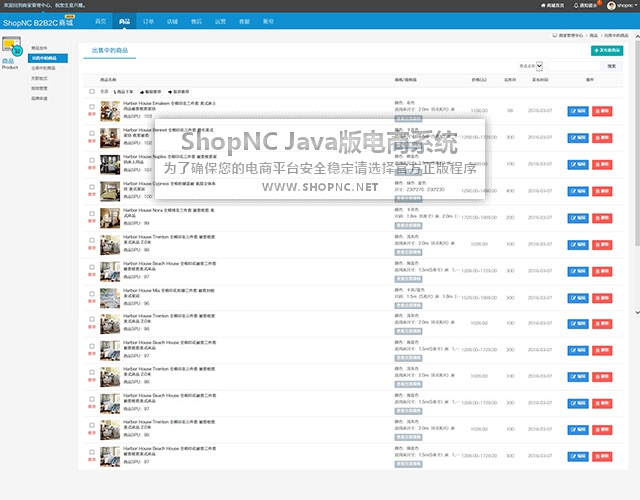Viewport: 640px width, 500px height.
Task: Click gray spec button in Nora row
Action: click(408, 226)
